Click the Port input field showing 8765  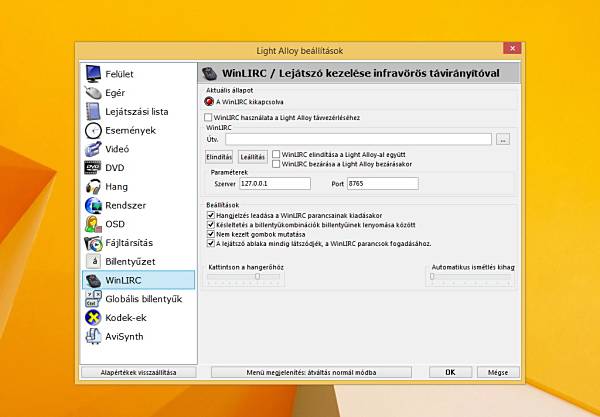pos(383,184)
